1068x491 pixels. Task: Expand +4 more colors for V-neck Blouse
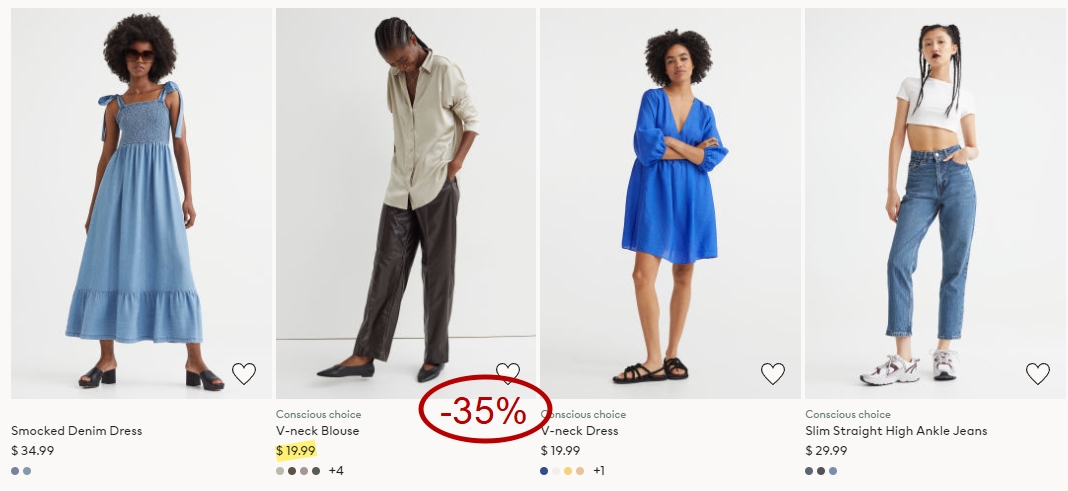point(336,471)
